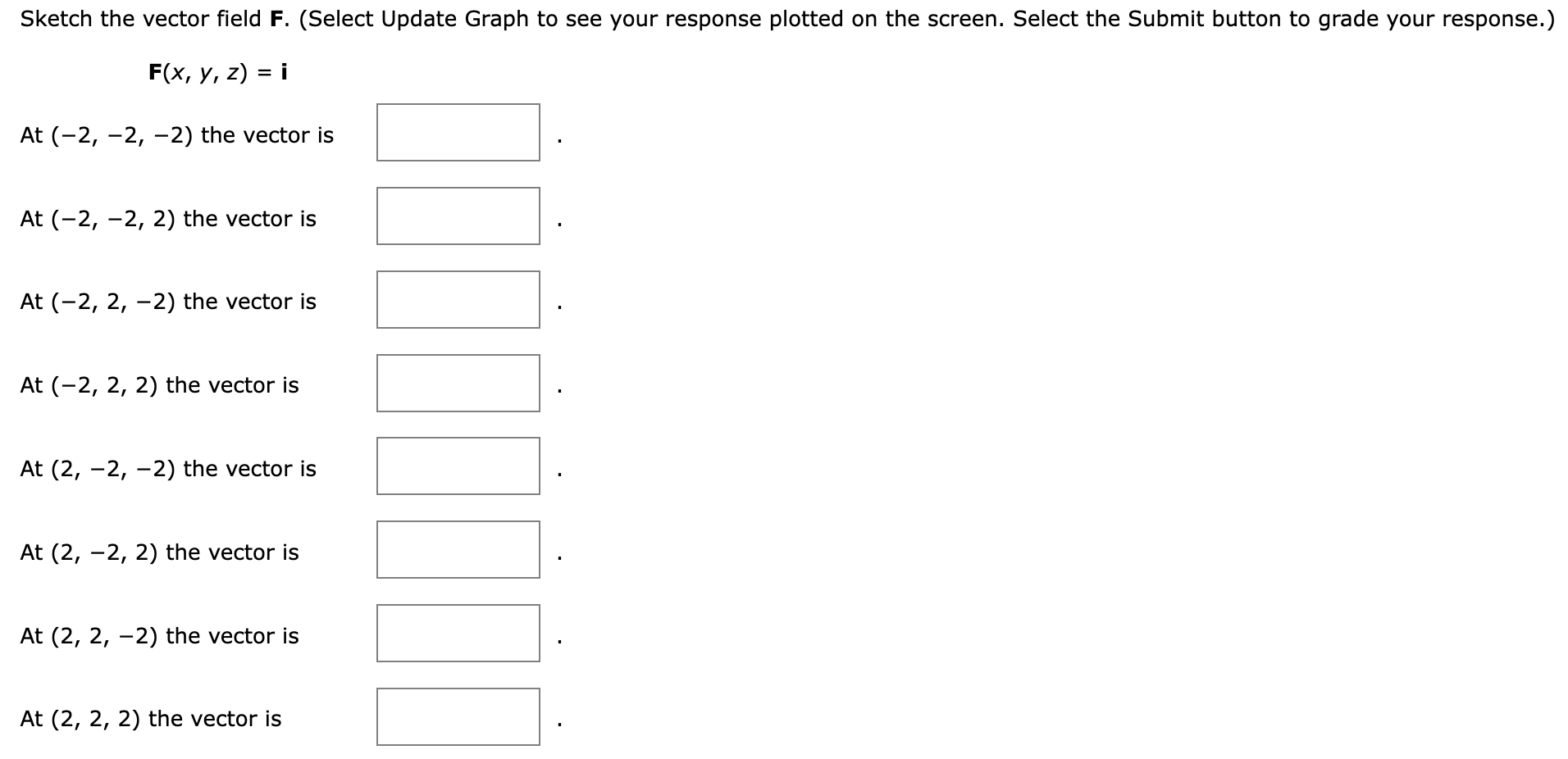Click the label for point (-2, -2, 2)
The width and height of the screenshot is (1568, 759).
pyautogui.click(x=168, y=219)
